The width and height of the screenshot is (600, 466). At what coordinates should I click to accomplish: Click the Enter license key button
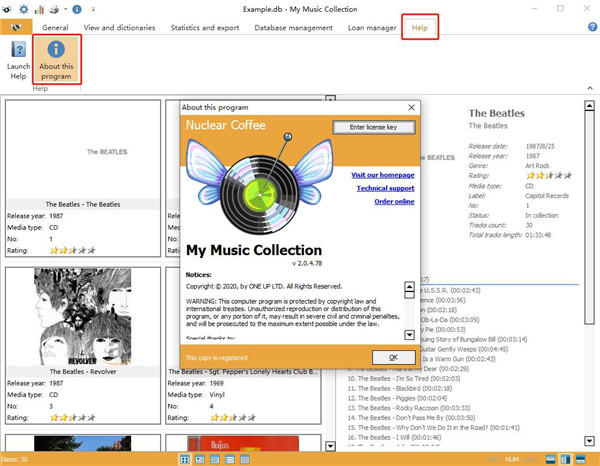373,127
